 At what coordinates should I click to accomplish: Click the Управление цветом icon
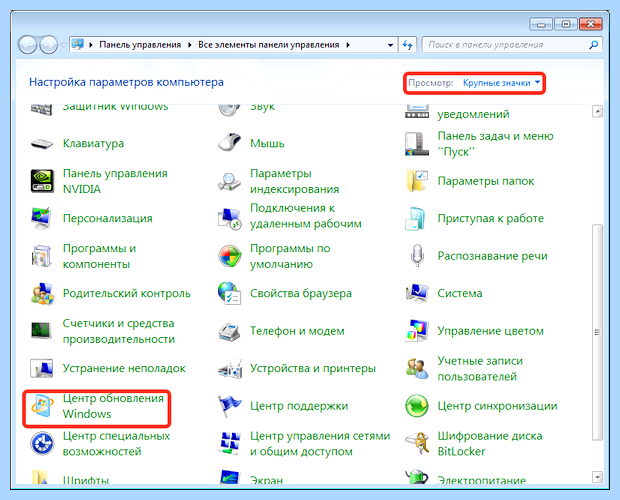(x=417, y=330)
